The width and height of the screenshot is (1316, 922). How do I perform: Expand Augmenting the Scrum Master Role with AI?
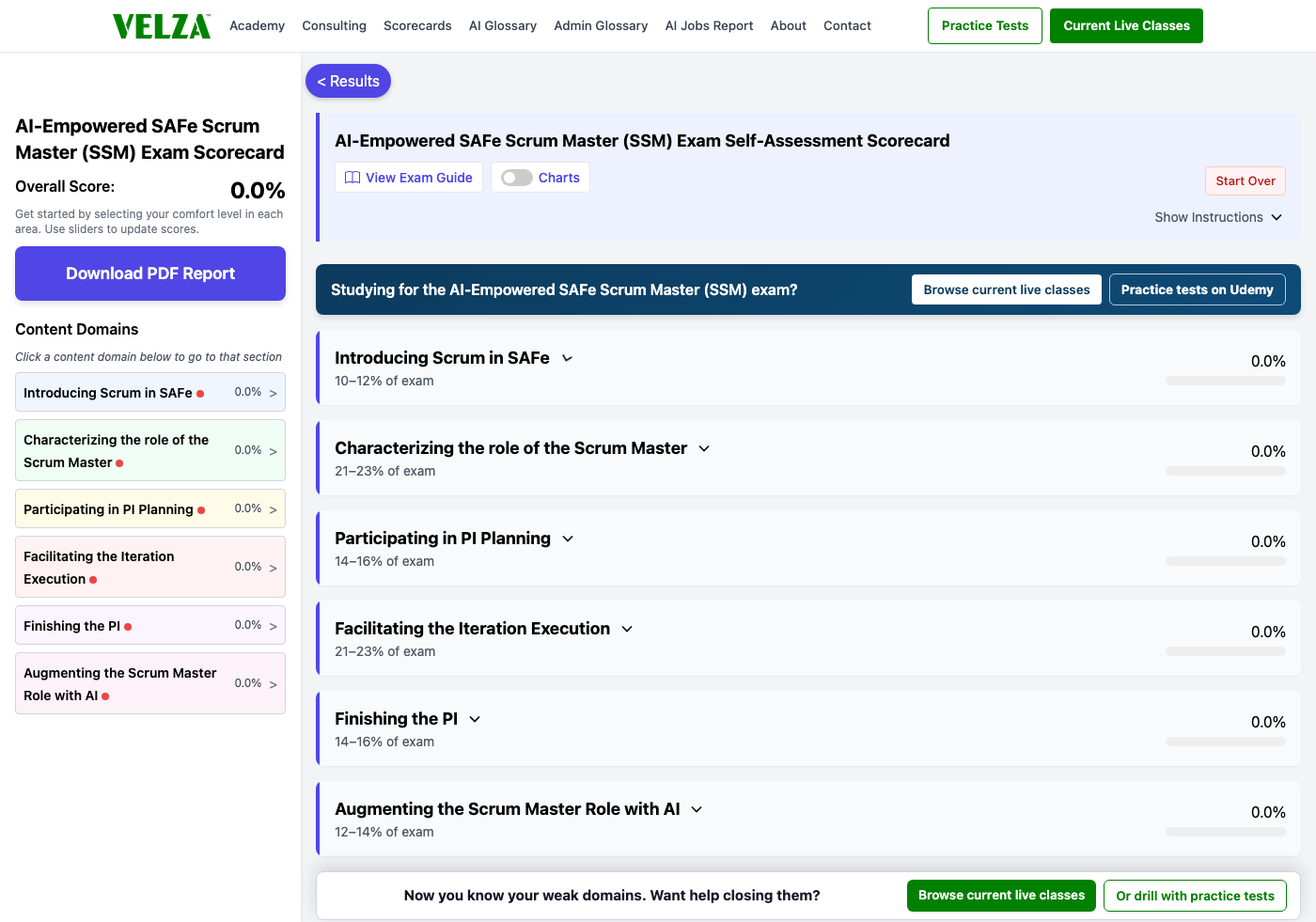pyautogui.click(x=697, y=809)
